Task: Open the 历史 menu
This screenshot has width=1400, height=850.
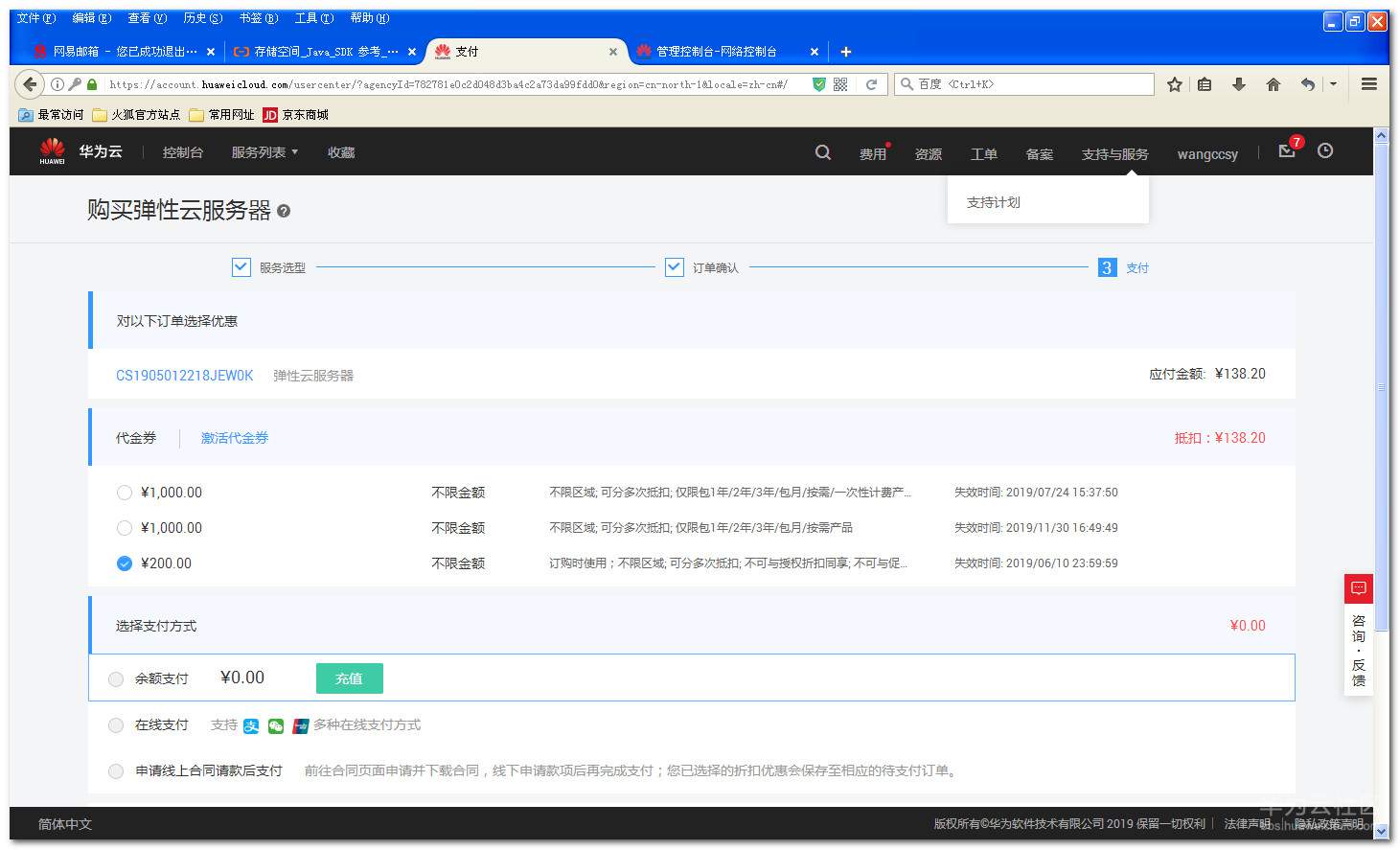Action: [x=203, y=18]
